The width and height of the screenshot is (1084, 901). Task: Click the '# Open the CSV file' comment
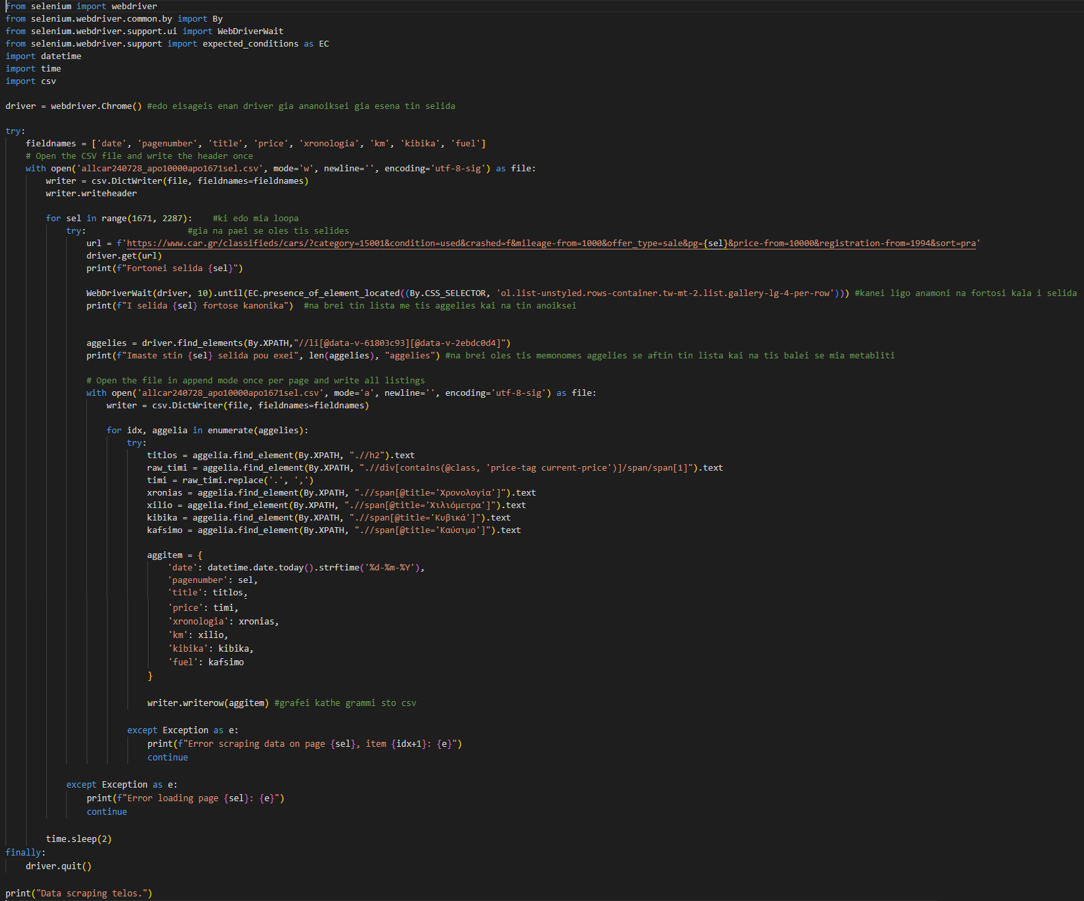140,156
